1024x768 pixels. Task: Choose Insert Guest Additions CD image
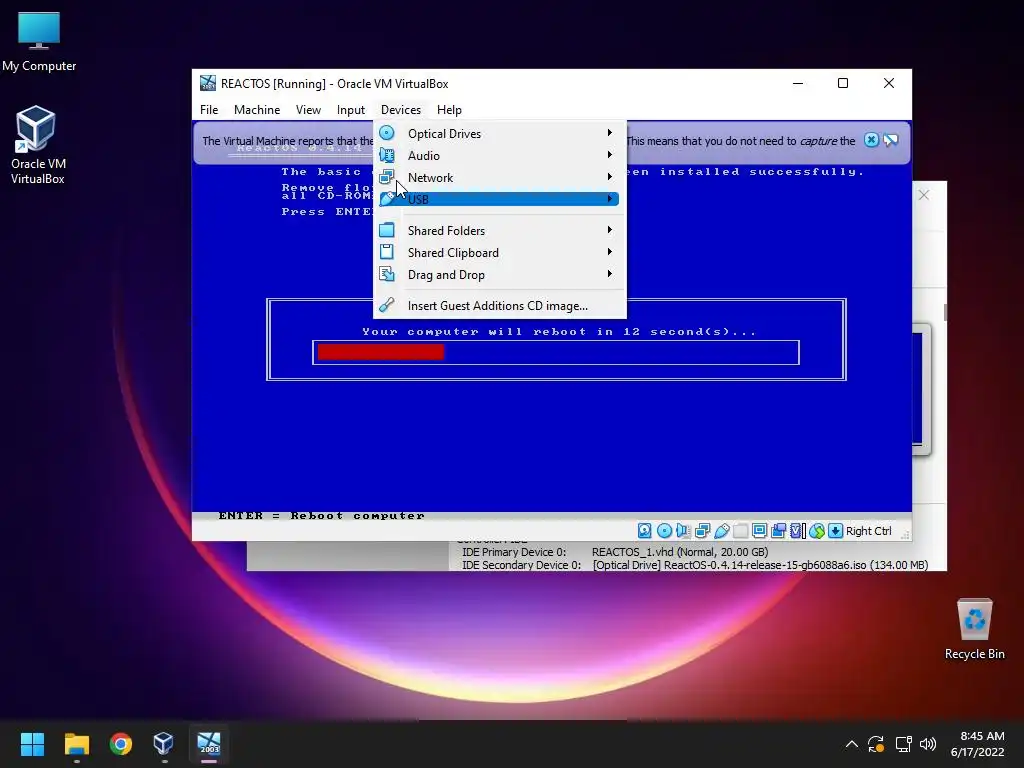[499, 306]
